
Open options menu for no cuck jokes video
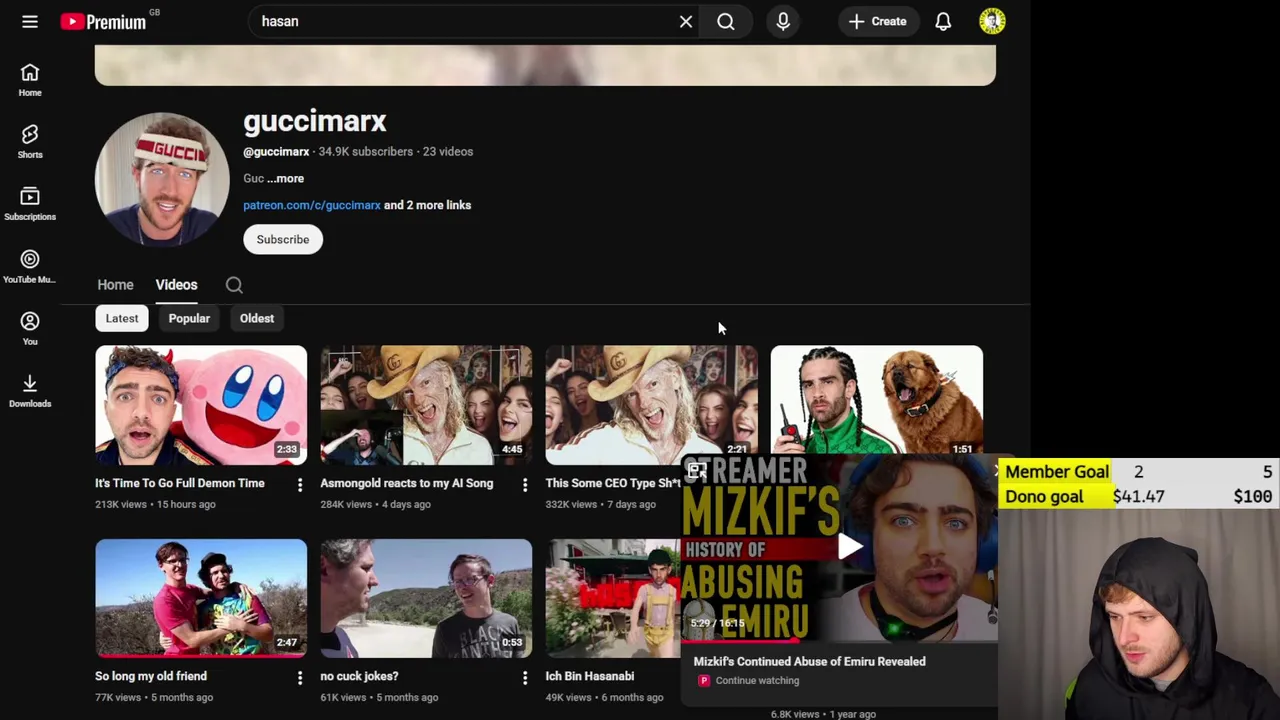point(524,678)
